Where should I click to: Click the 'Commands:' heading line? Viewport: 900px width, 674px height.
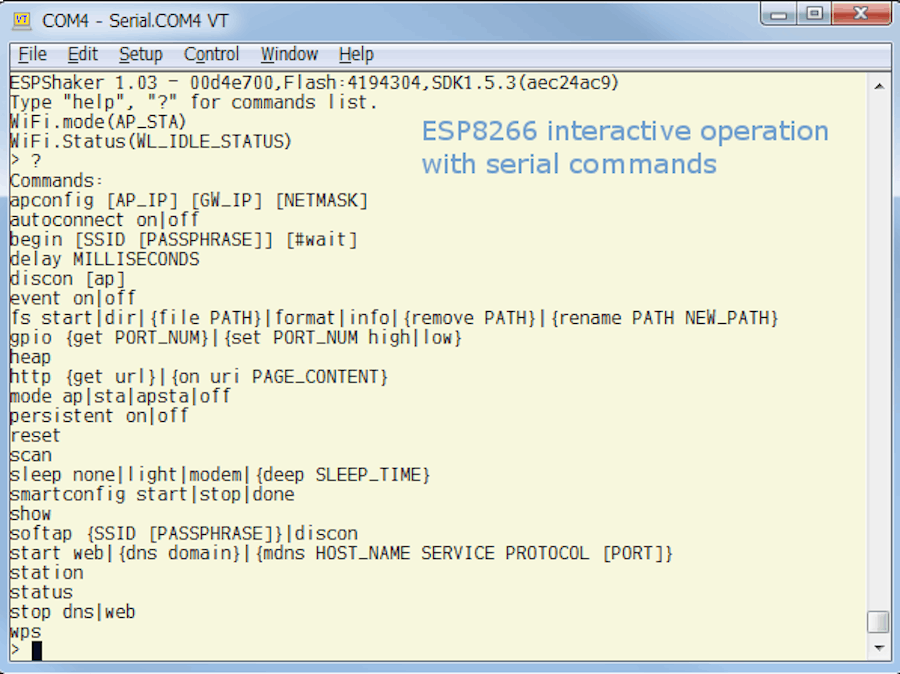click(x=56, y=181)
